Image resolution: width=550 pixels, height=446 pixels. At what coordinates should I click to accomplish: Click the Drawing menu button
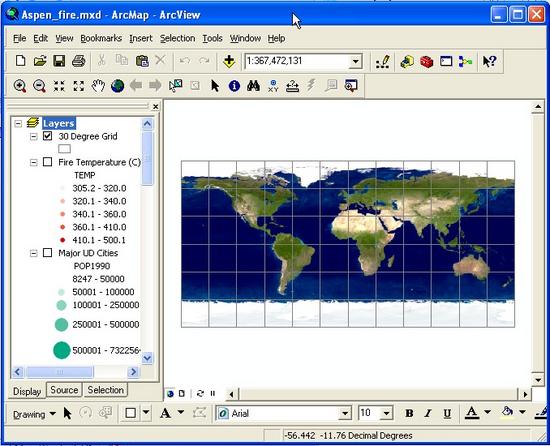pos(34,414)
